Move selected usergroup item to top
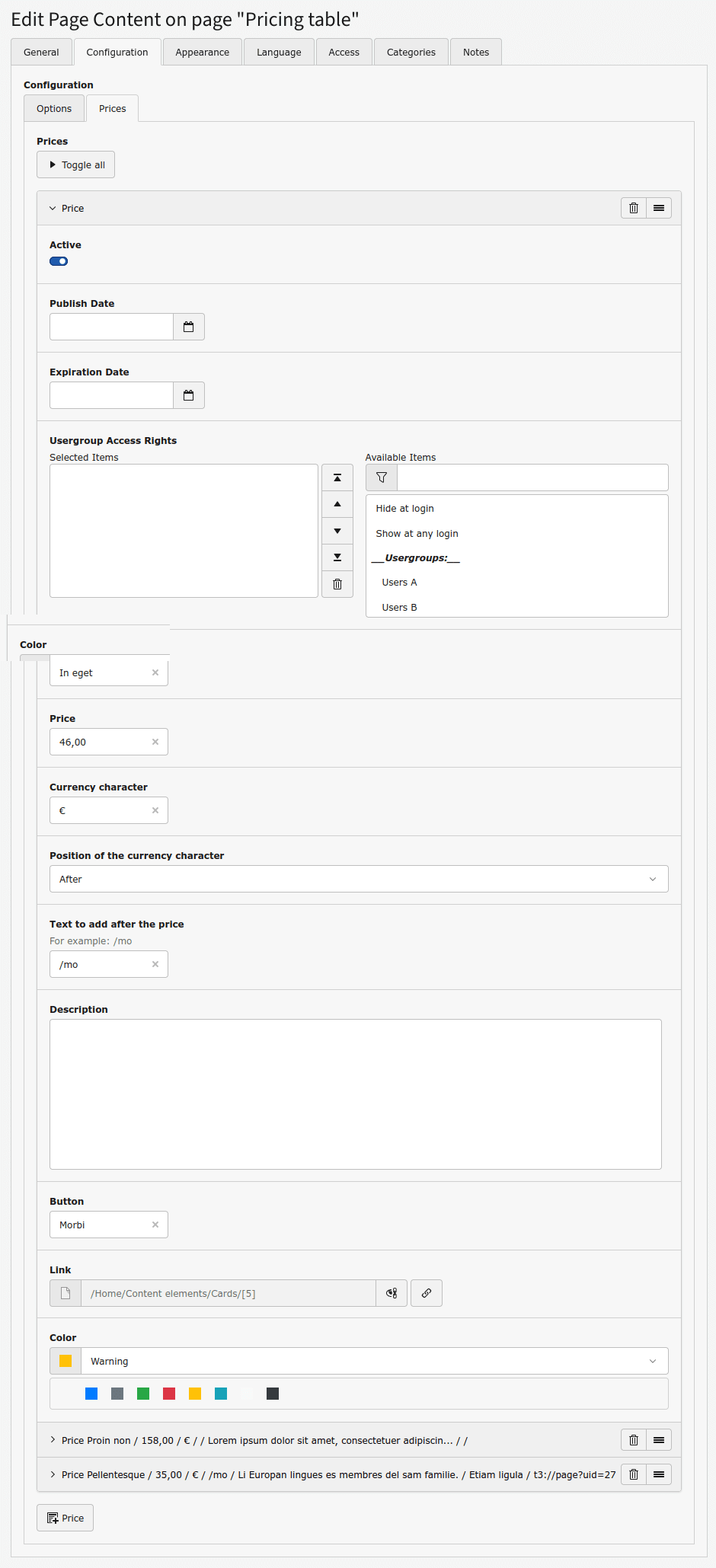 click(x=337, y=477)
